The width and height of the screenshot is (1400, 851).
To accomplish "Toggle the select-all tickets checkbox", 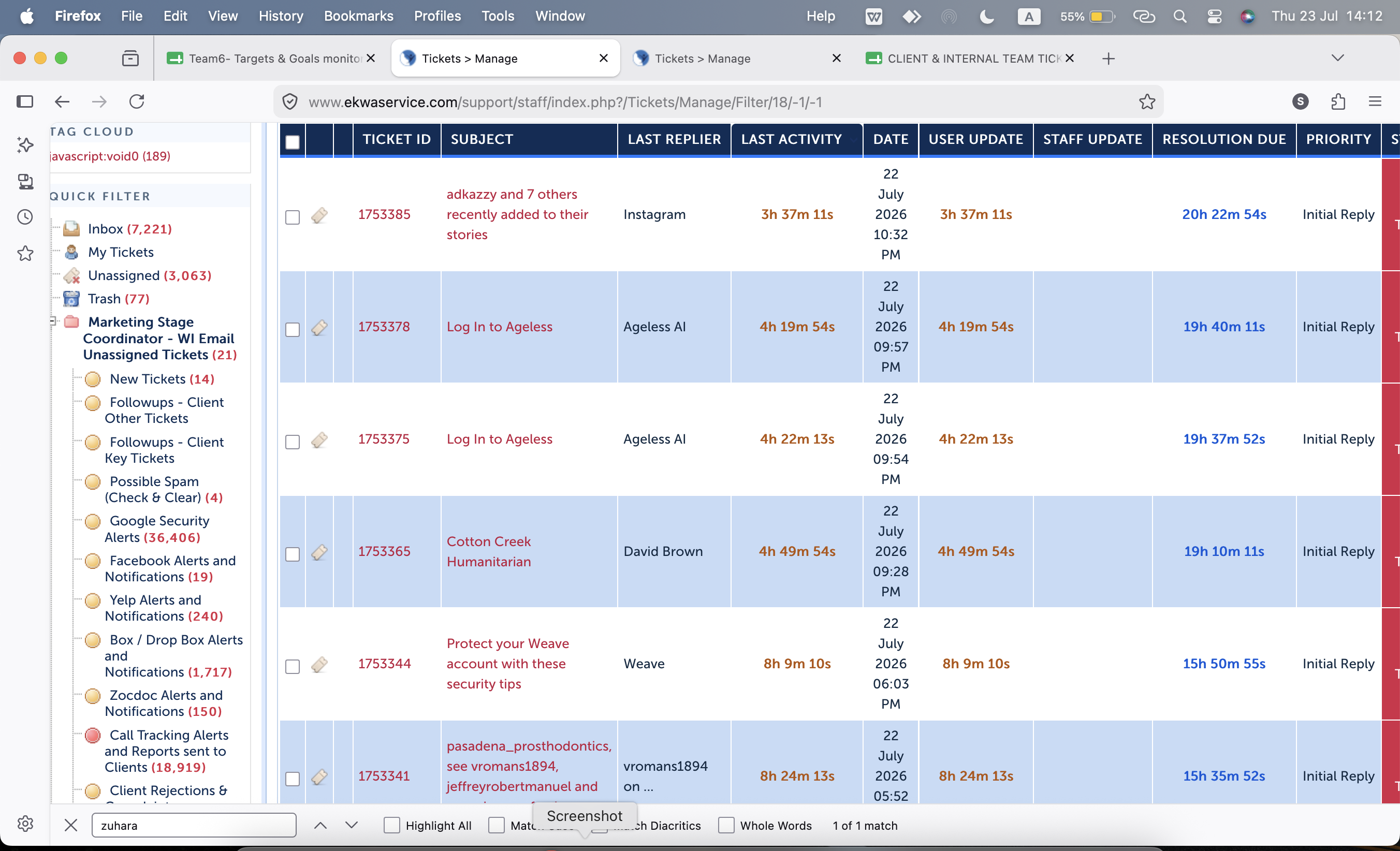I will click(x=293, y=141).
